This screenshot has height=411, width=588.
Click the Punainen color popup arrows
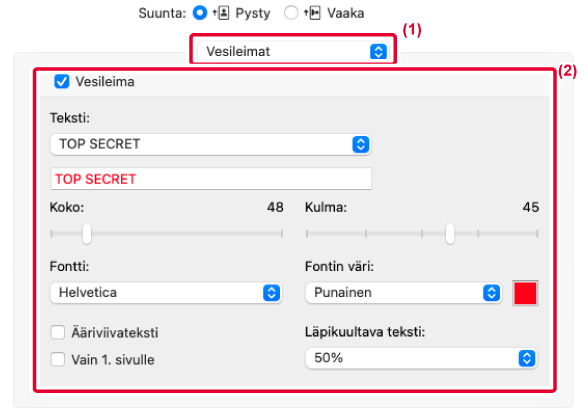[491, 292]
